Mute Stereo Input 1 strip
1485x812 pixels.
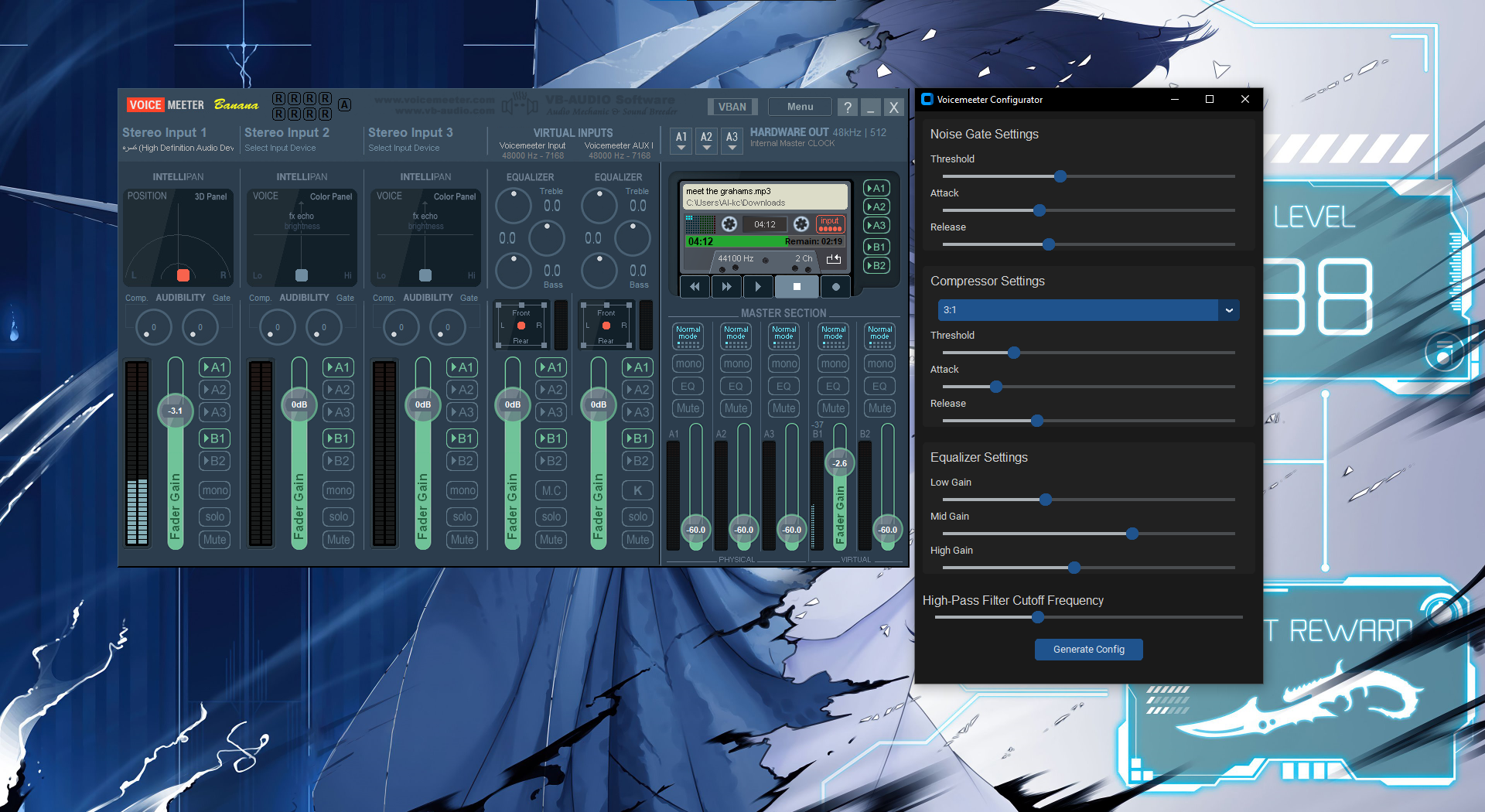pos(215,540)
